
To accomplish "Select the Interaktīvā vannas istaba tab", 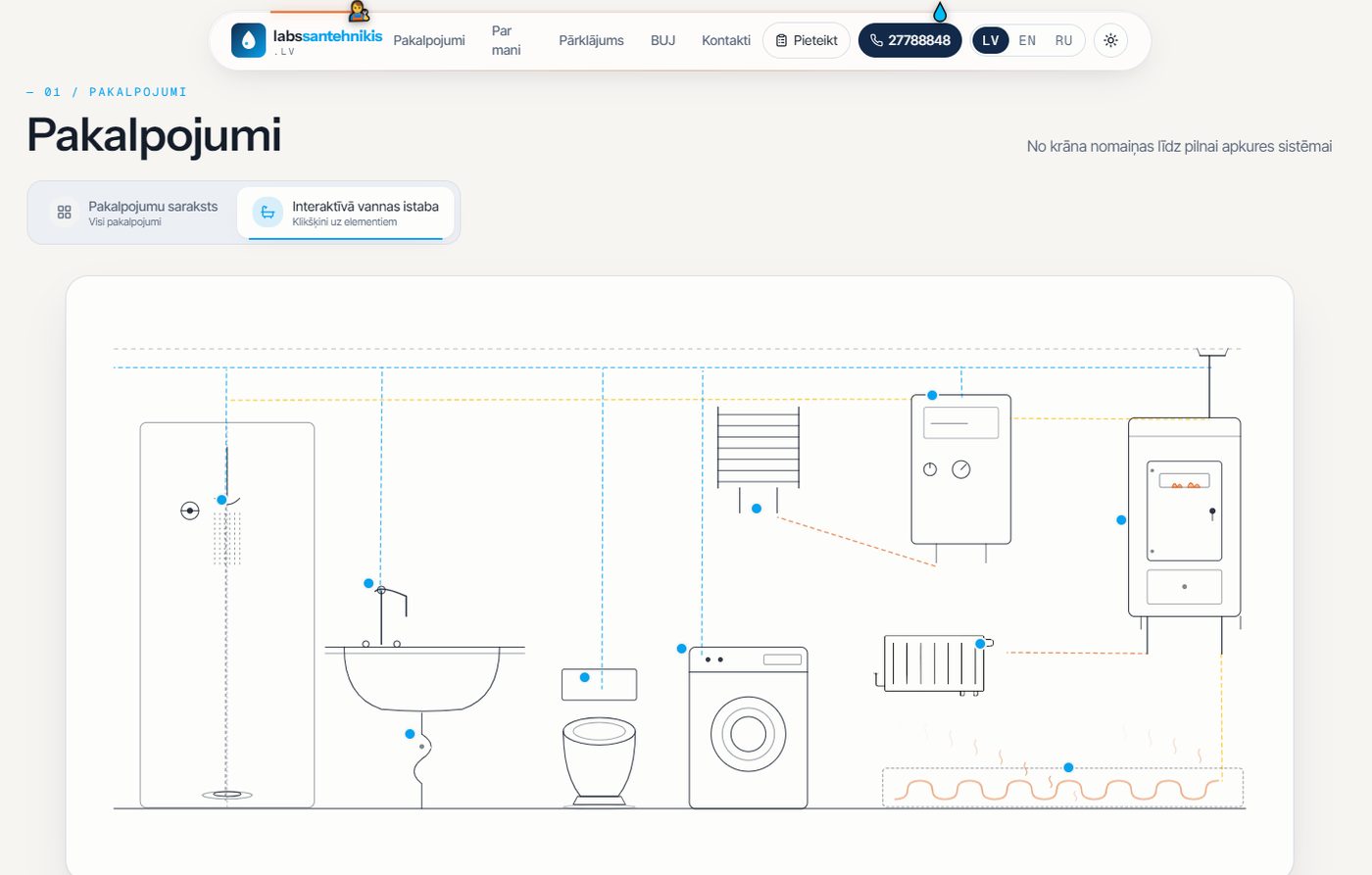I will 346,213.
